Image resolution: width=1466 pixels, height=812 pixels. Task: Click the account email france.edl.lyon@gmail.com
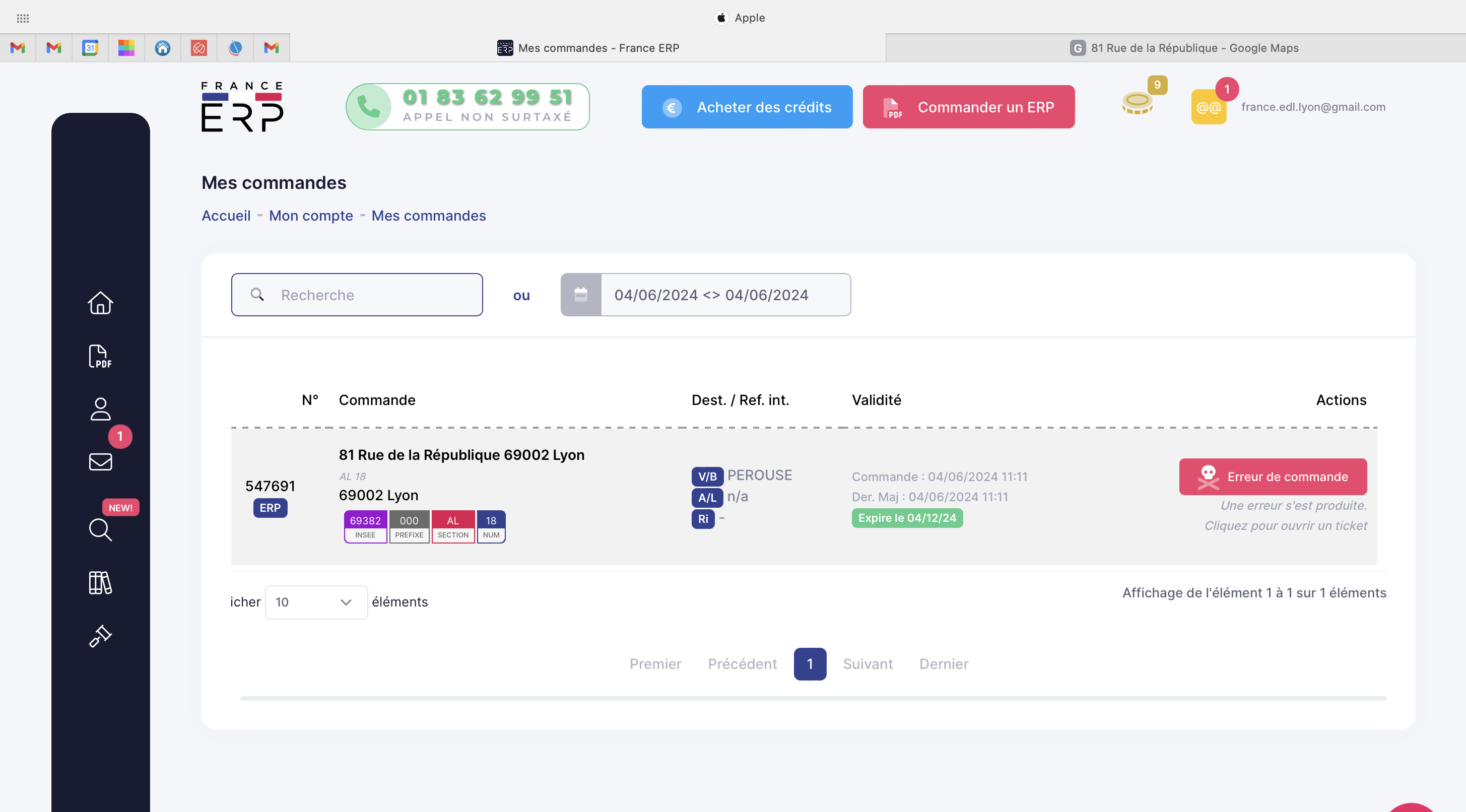pyautogui.click(x=1313, y=106)
